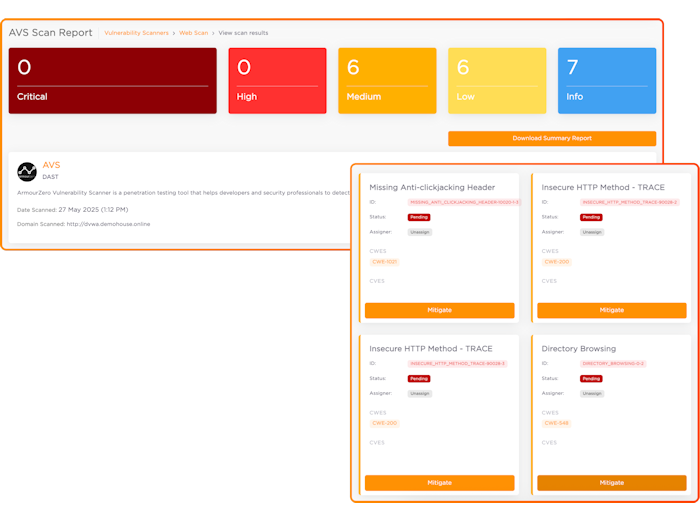This screenshot has width=700, height=526.
Task: Mitigate the Directory Browsing vulnerability
Action: pos(612,483)
